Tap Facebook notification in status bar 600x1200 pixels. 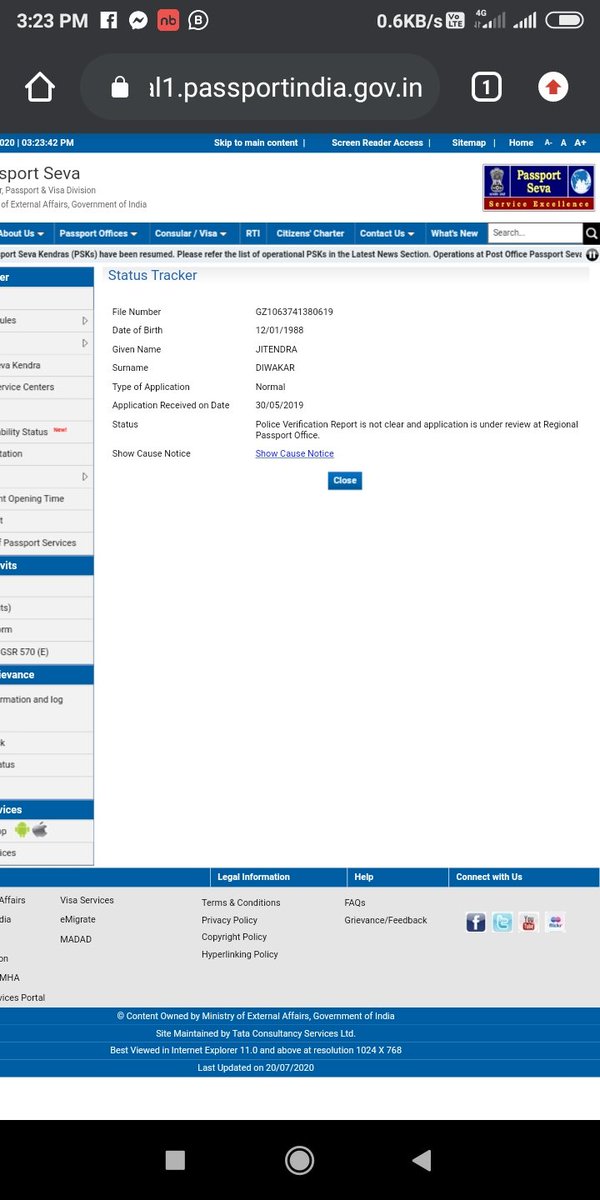click(109, 20)
